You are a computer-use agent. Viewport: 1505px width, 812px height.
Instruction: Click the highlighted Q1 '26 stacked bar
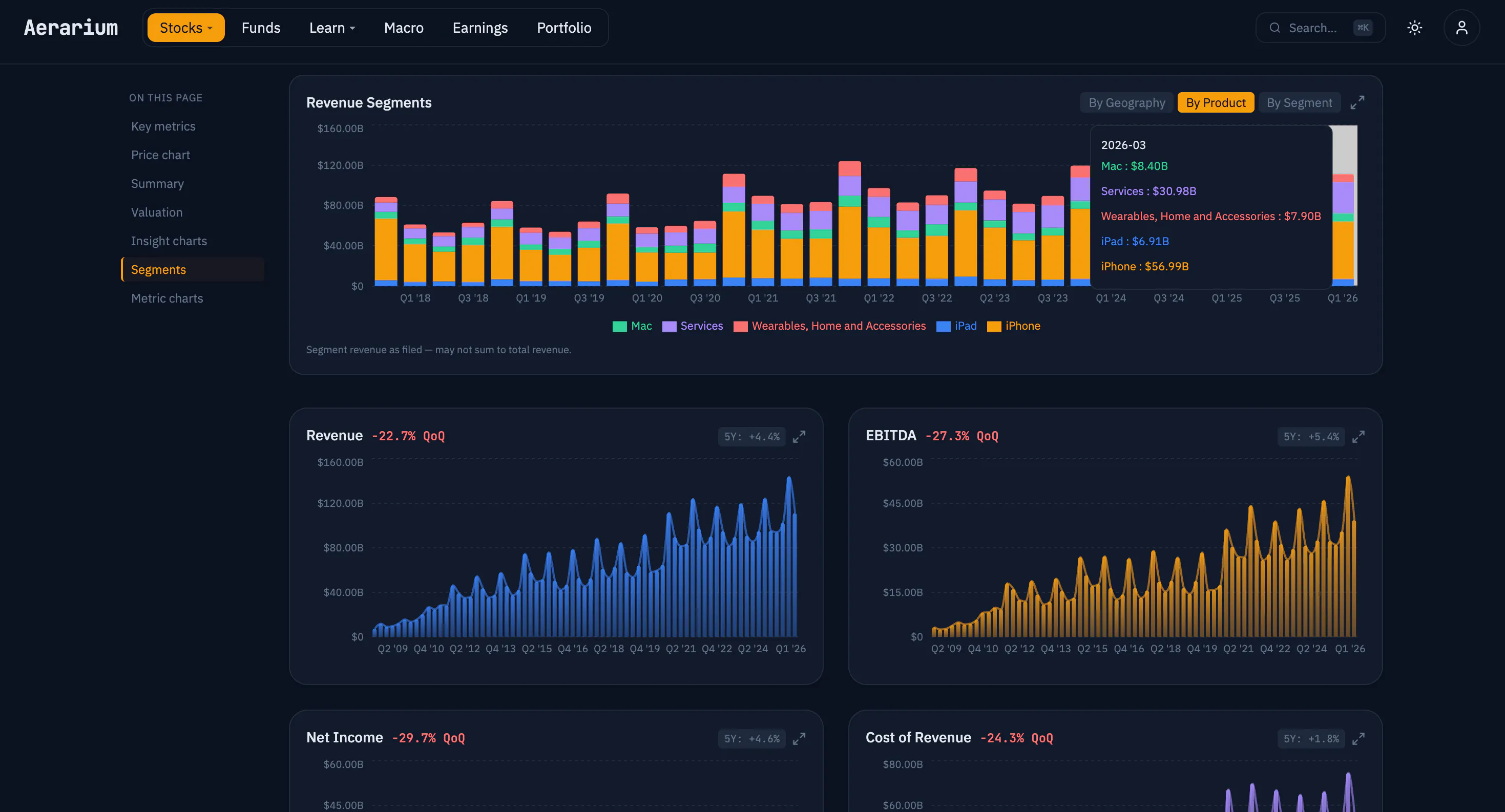(1343, 230)
